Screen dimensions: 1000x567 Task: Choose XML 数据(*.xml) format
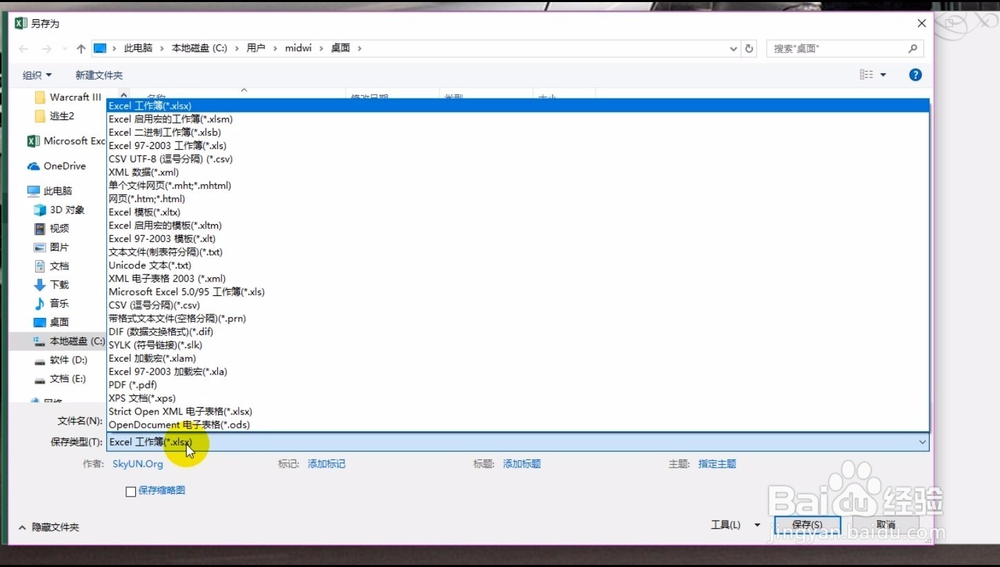[517, 172]
